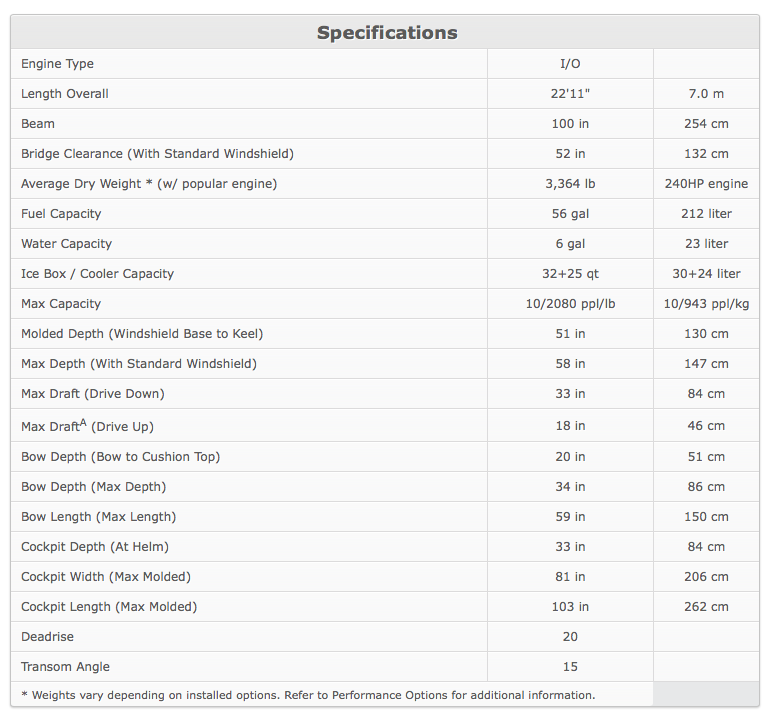Click the Length Overall value 22'11"
The height and width of the screenshot is (724, 773).
tap(570, 94)
